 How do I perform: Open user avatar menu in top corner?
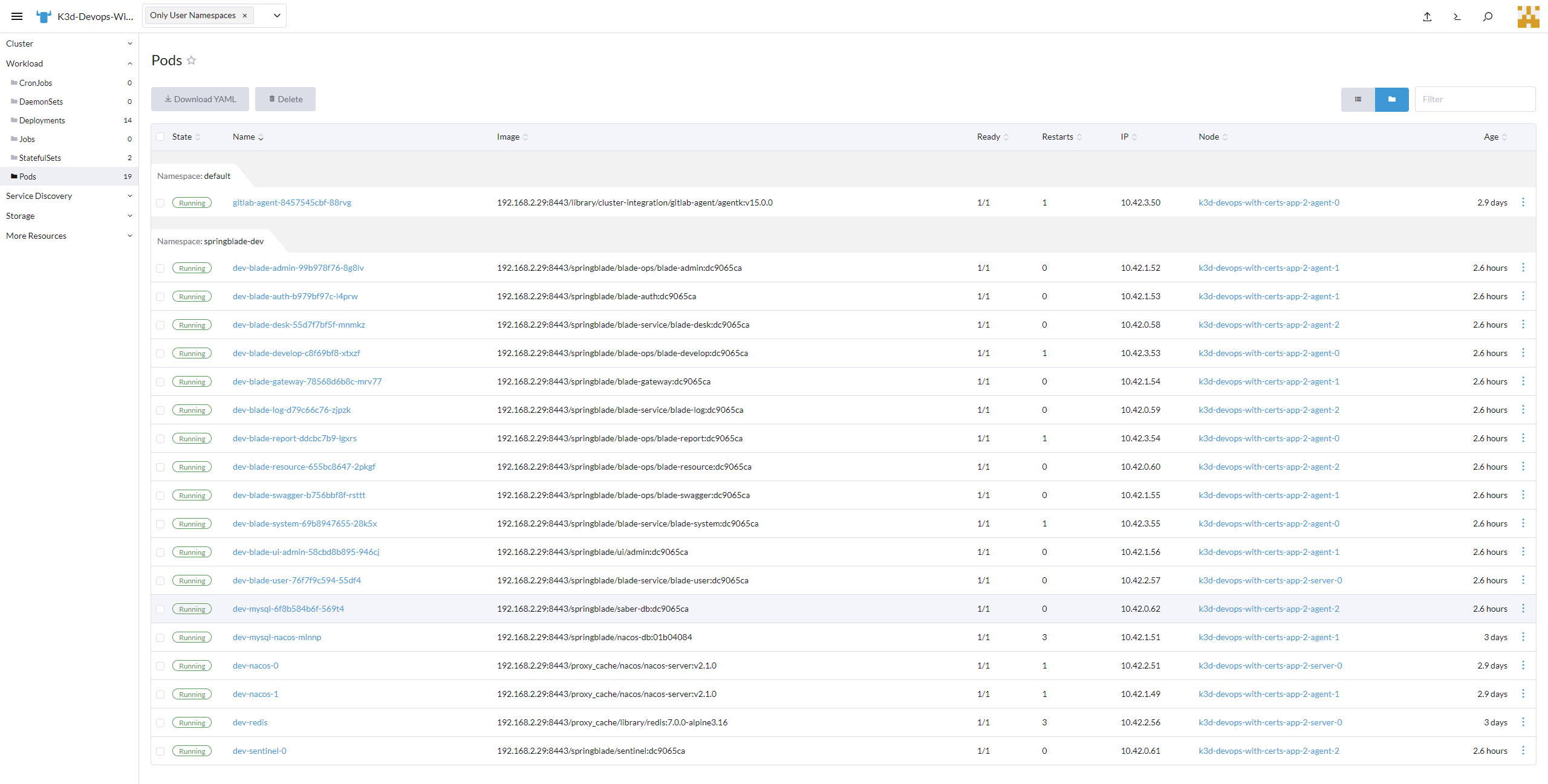pos(1528,17)
